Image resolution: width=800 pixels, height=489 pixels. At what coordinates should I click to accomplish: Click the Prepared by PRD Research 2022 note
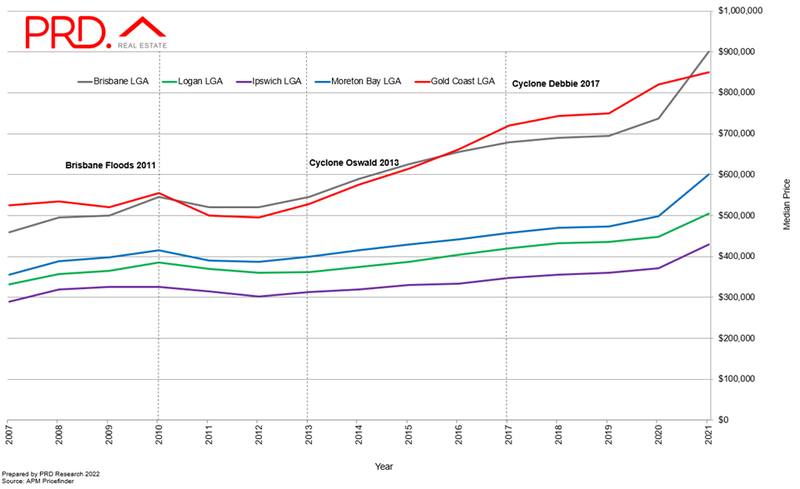51,474
